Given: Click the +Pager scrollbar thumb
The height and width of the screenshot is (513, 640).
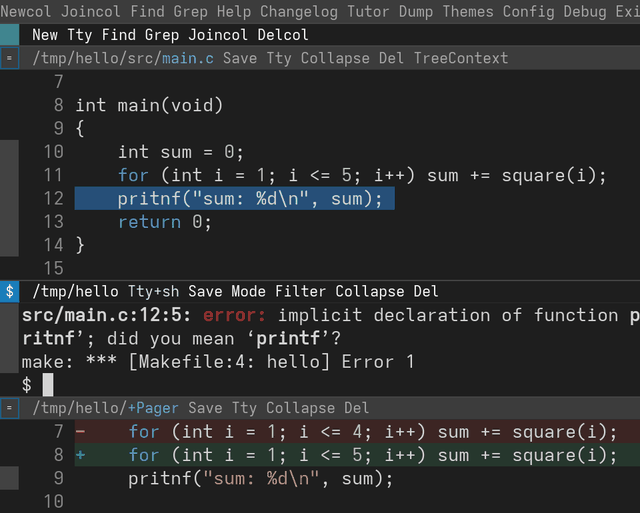Looking at the screenshot, I should [9, 478].
